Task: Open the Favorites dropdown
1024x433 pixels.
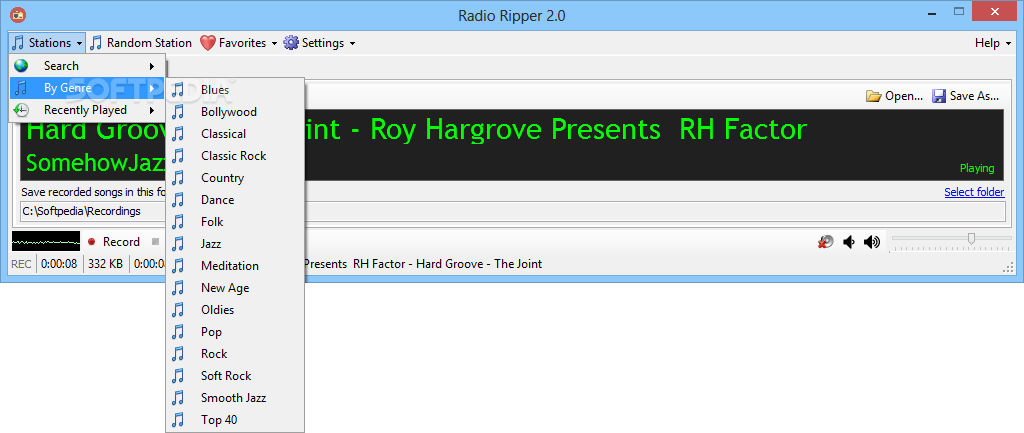Action: (238, 43)
